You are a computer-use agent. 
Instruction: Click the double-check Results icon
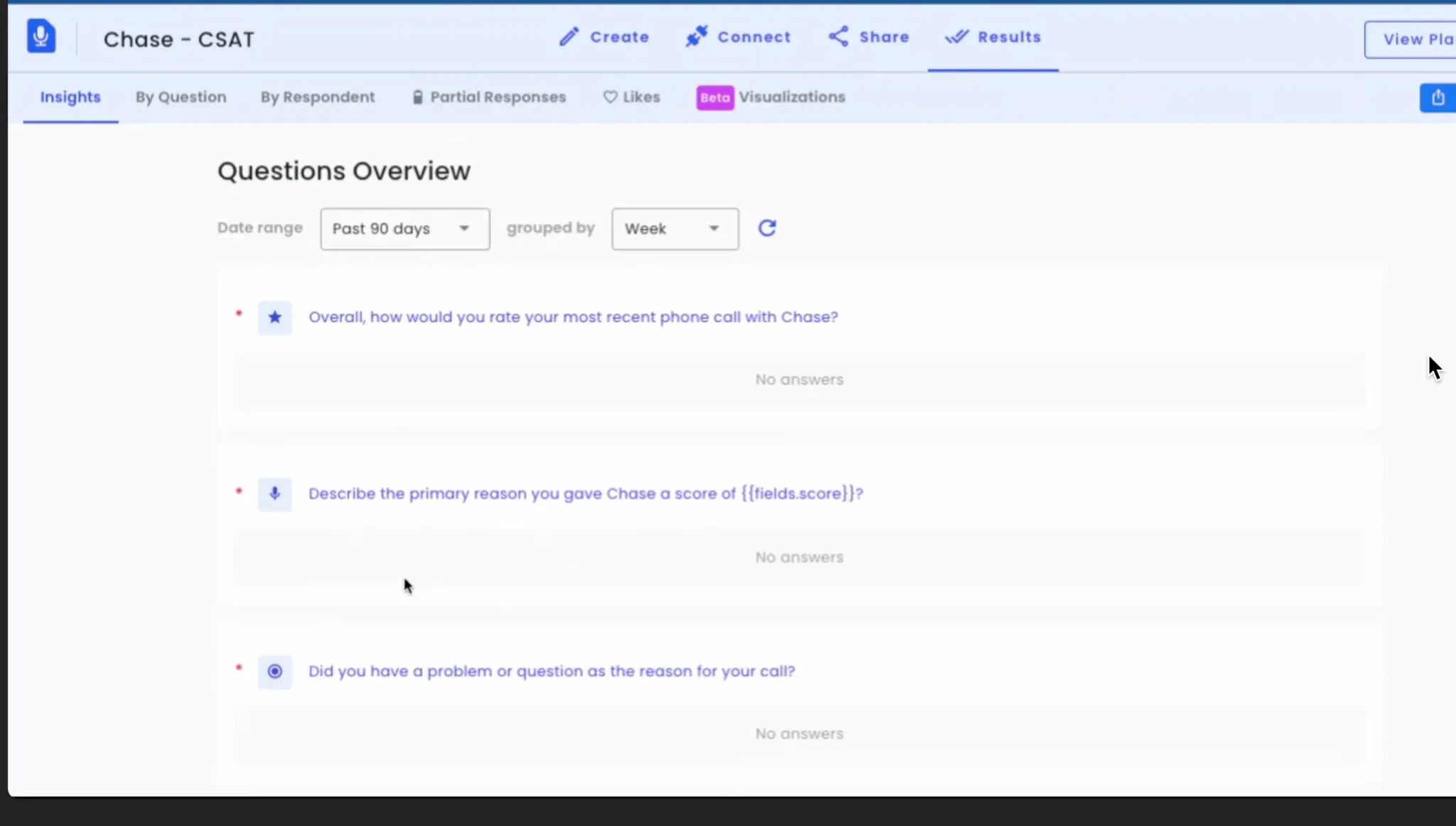click(956, 37)
